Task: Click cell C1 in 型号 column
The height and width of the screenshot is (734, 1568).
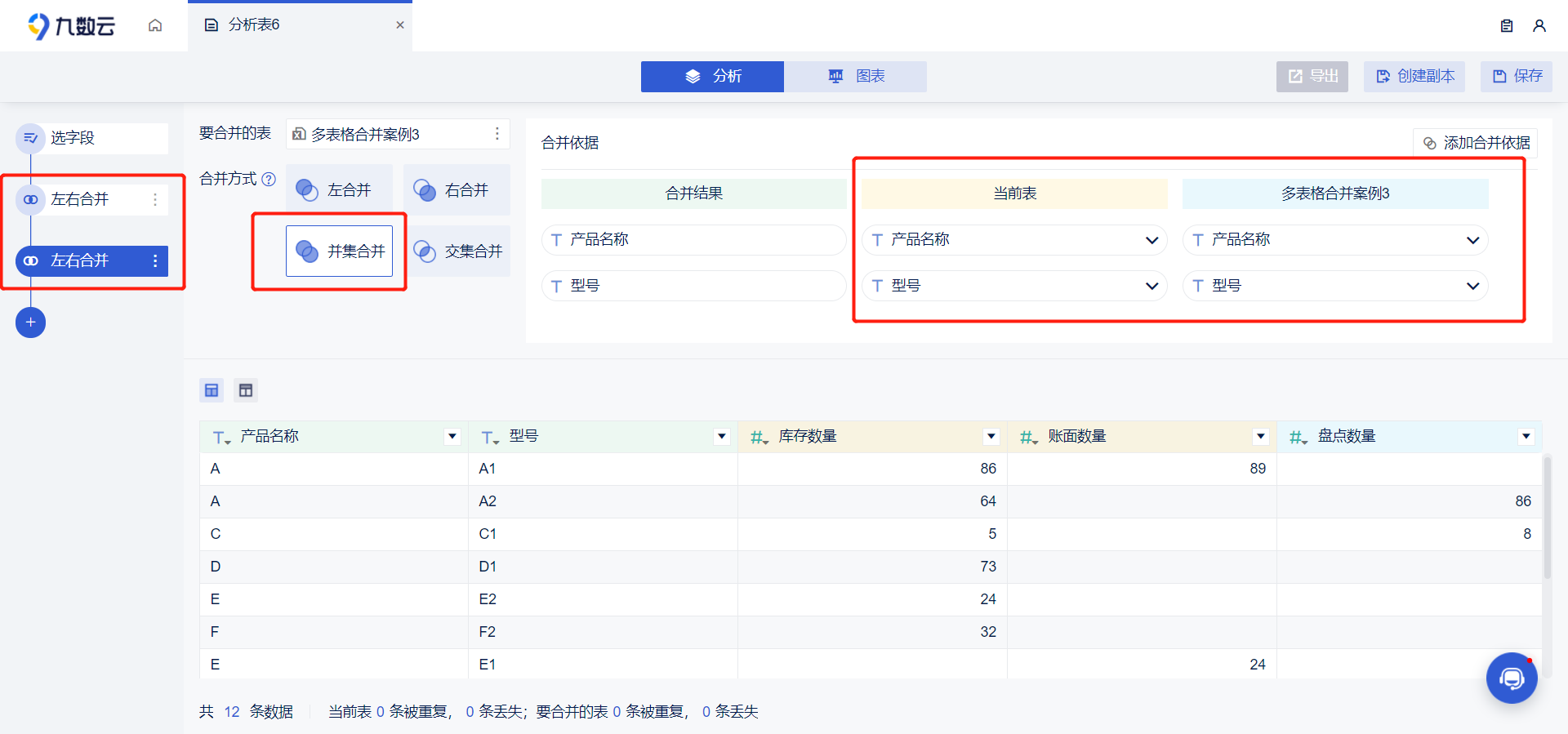Action: [603, 534]
